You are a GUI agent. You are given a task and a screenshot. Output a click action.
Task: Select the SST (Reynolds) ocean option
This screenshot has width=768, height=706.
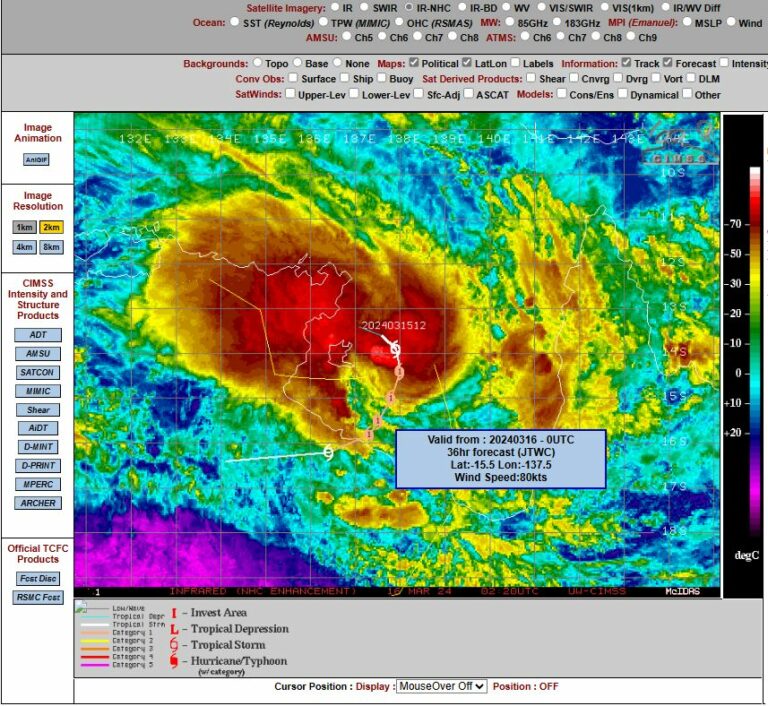tap(235, 22)
